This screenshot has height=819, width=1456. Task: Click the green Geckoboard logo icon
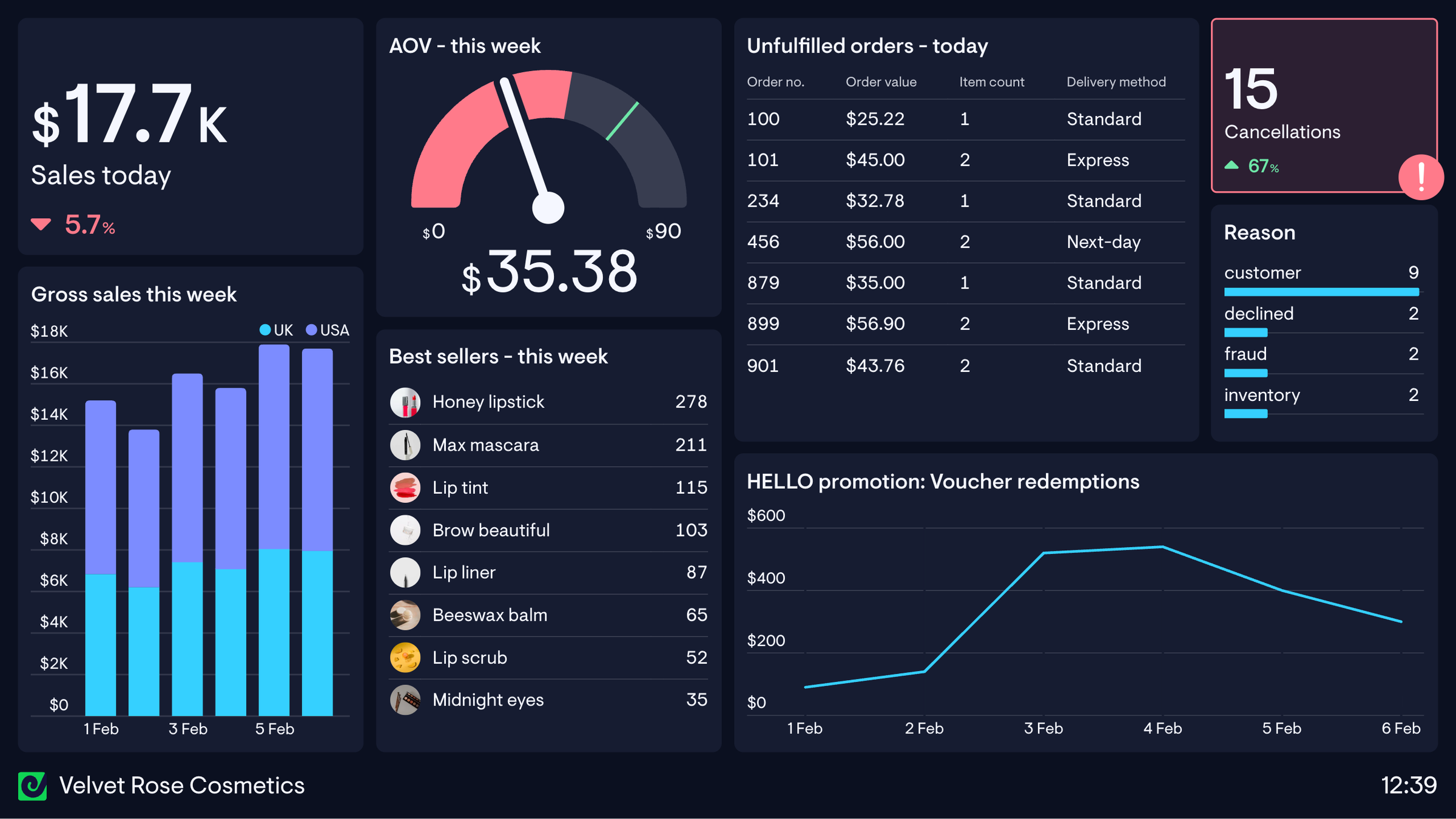32,786
